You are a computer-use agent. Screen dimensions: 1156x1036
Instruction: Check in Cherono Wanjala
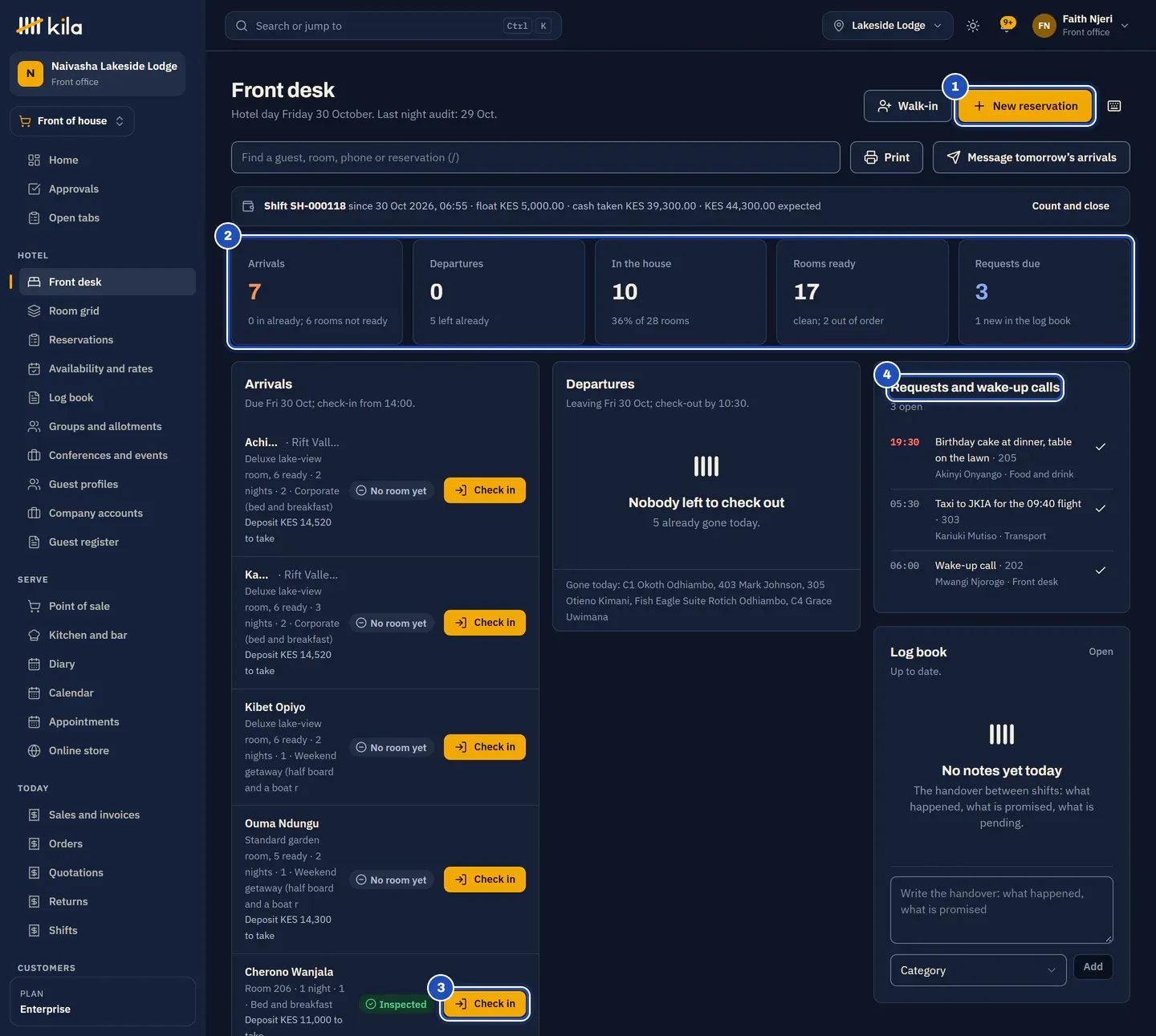coord(485,1004)
